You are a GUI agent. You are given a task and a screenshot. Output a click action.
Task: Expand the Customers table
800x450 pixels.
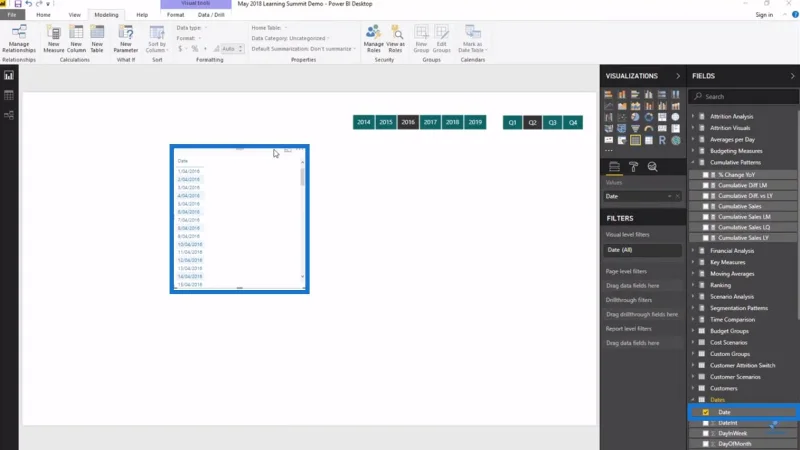pos(693,388)
